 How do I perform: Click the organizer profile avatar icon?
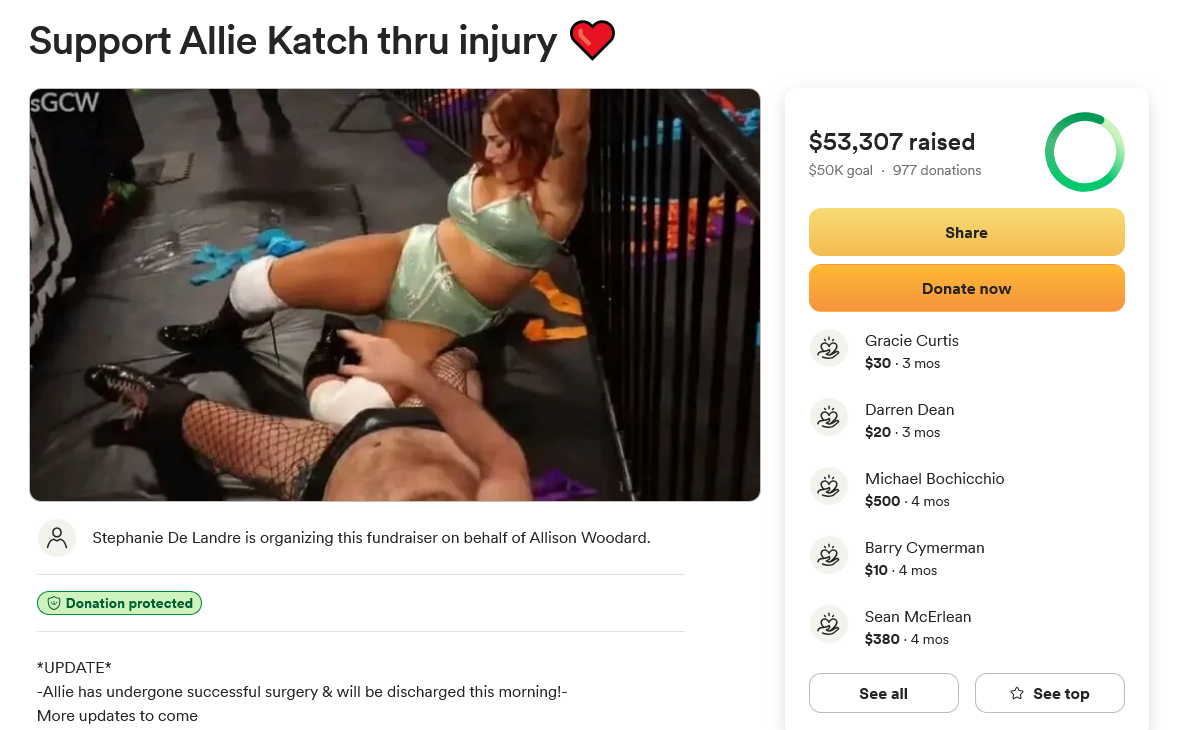(x=57, y=538)
